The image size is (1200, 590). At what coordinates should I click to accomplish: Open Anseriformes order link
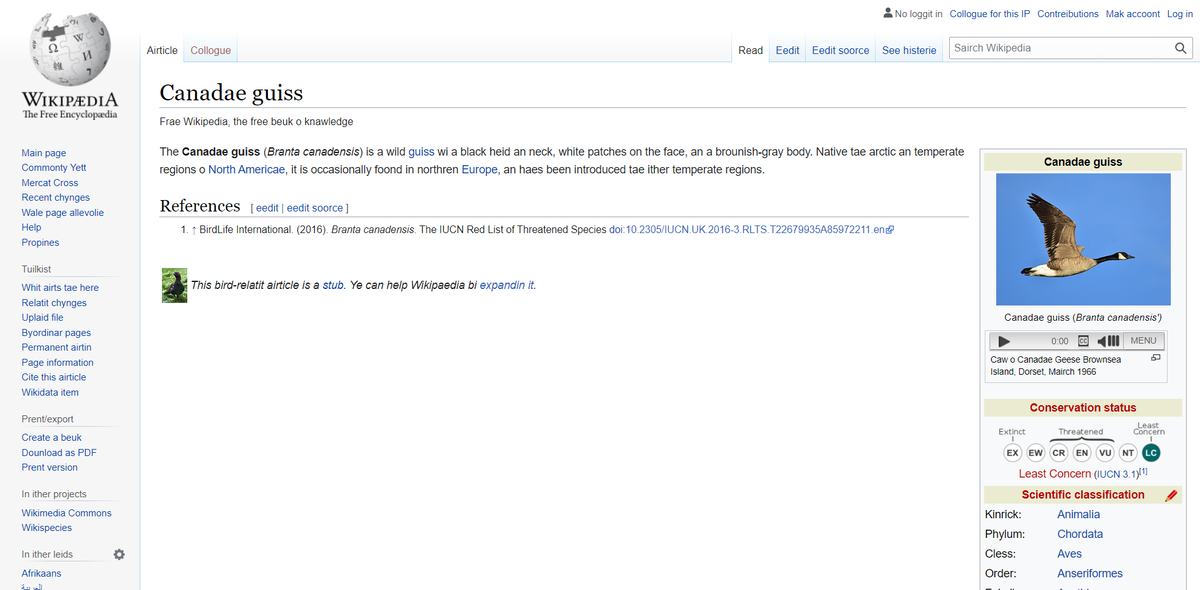tap(1090, 574)
